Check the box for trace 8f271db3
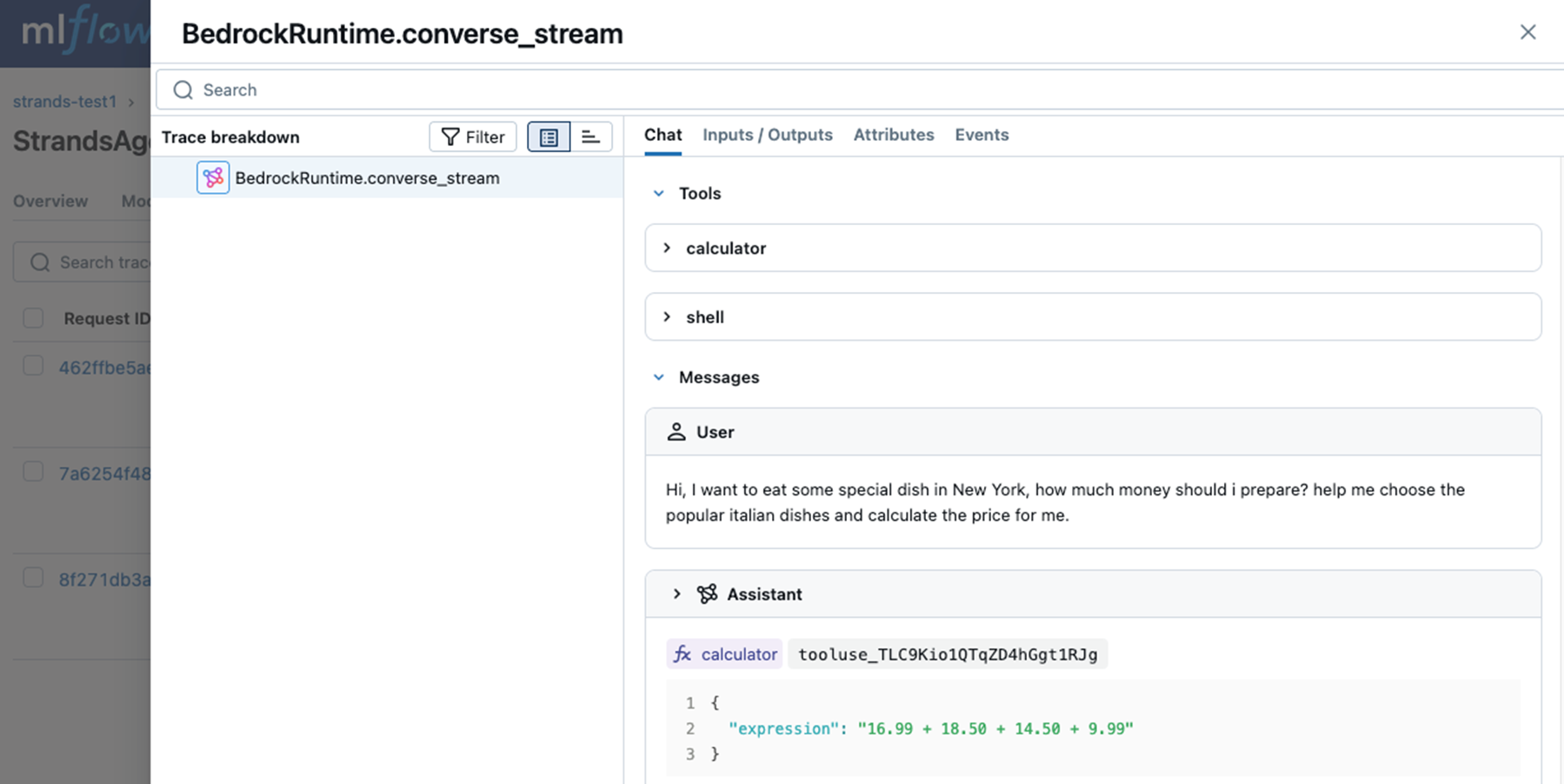 click(33, 578)
